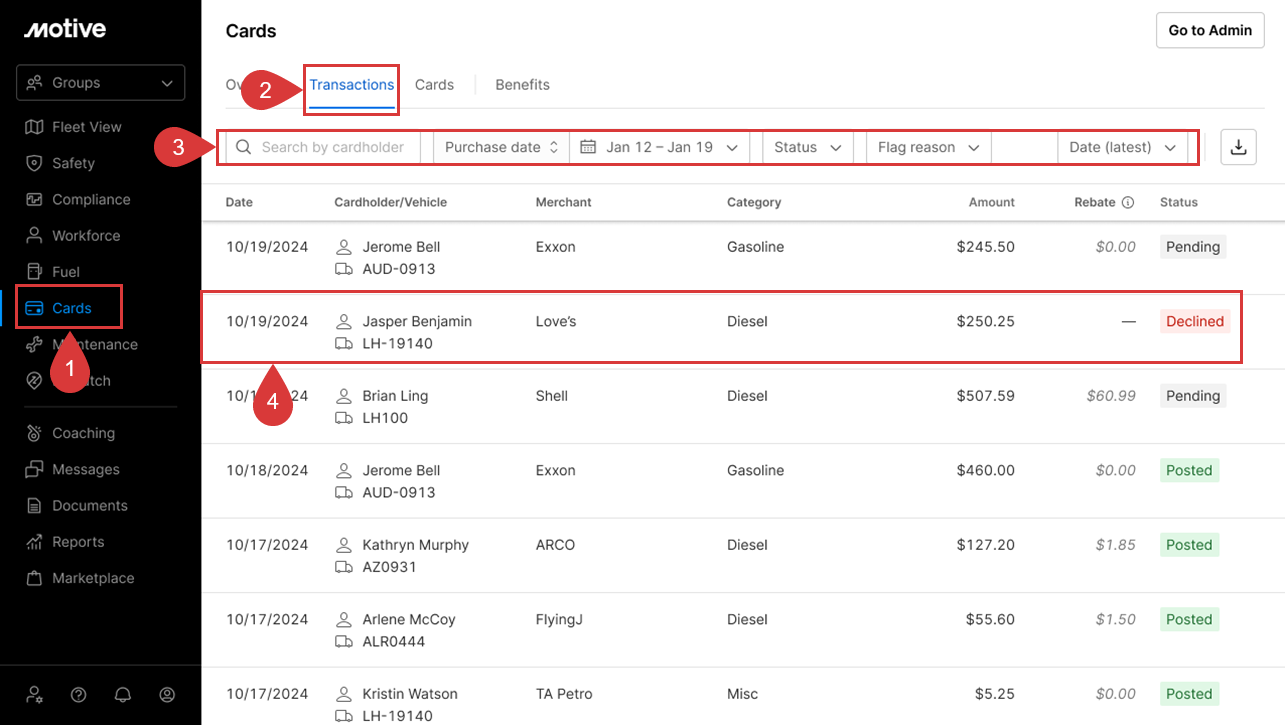Open the Safety shield icon
Image resolution: width=1285 pixels, height=725 pixels.
[34, 163]
